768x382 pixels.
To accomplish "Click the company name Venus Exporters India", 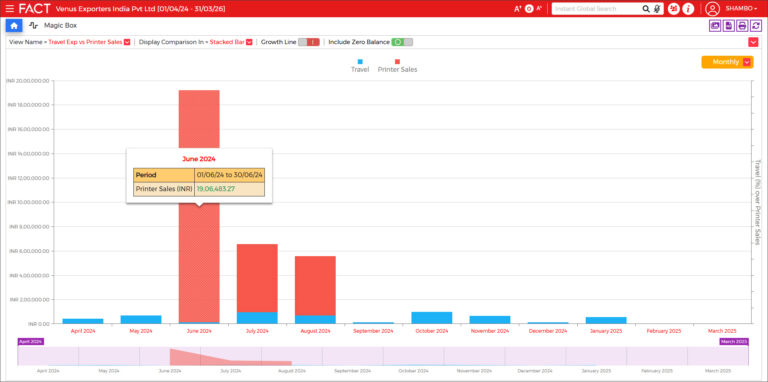I will click(x=105, y=9).
